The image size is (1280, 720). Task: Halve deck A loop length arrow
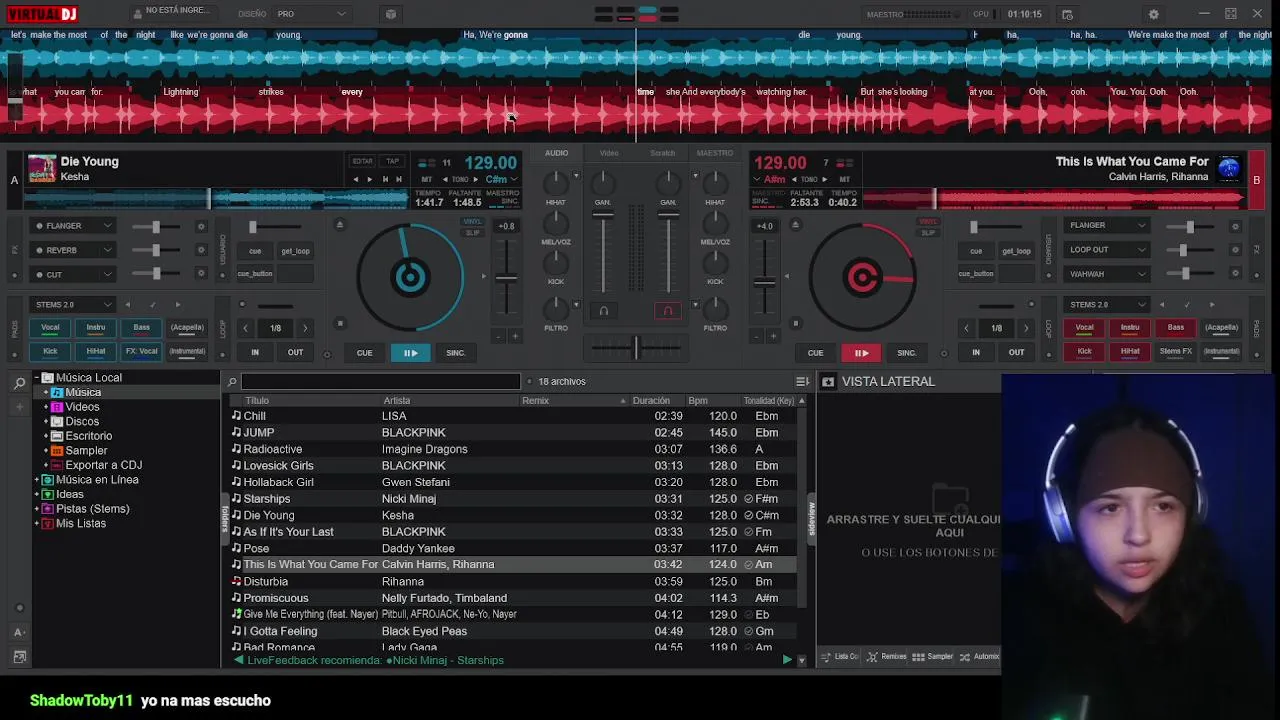[246, 328]
